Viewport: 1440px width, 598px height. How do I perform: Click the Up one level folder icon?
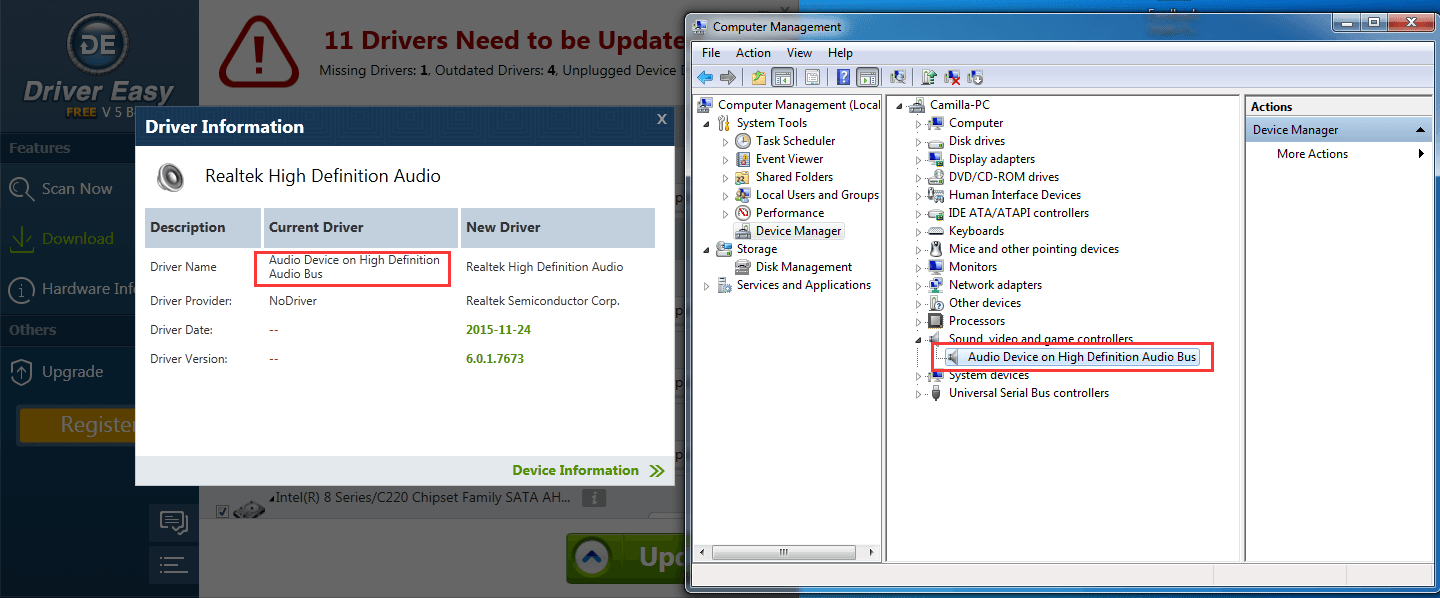tap(759, 77)
